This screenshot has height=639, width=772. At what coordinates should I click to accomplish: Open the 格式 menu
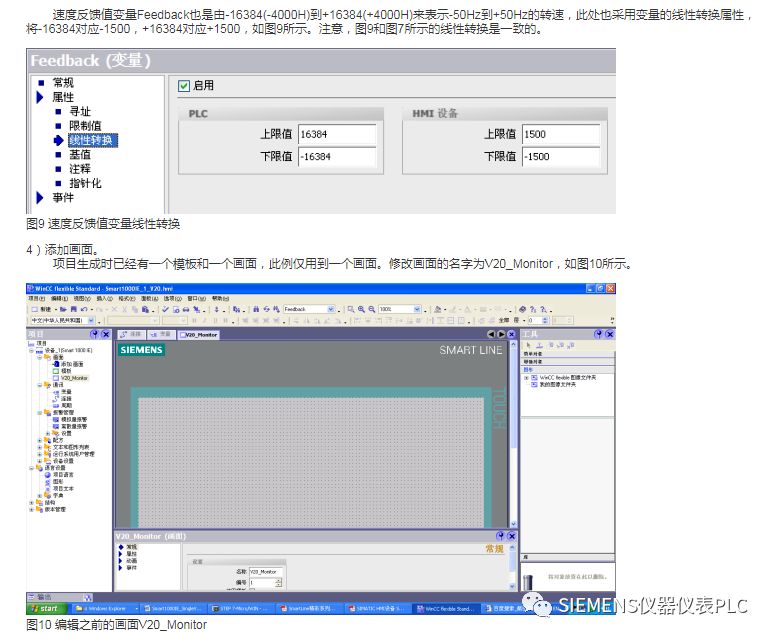[x=127, y=298]
